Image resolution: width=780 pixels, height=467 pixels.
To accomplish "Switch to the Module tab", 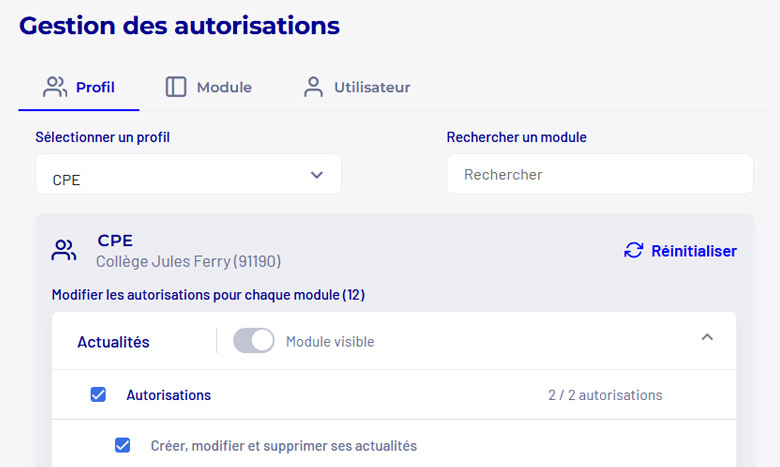I will (x=209, y=87).
